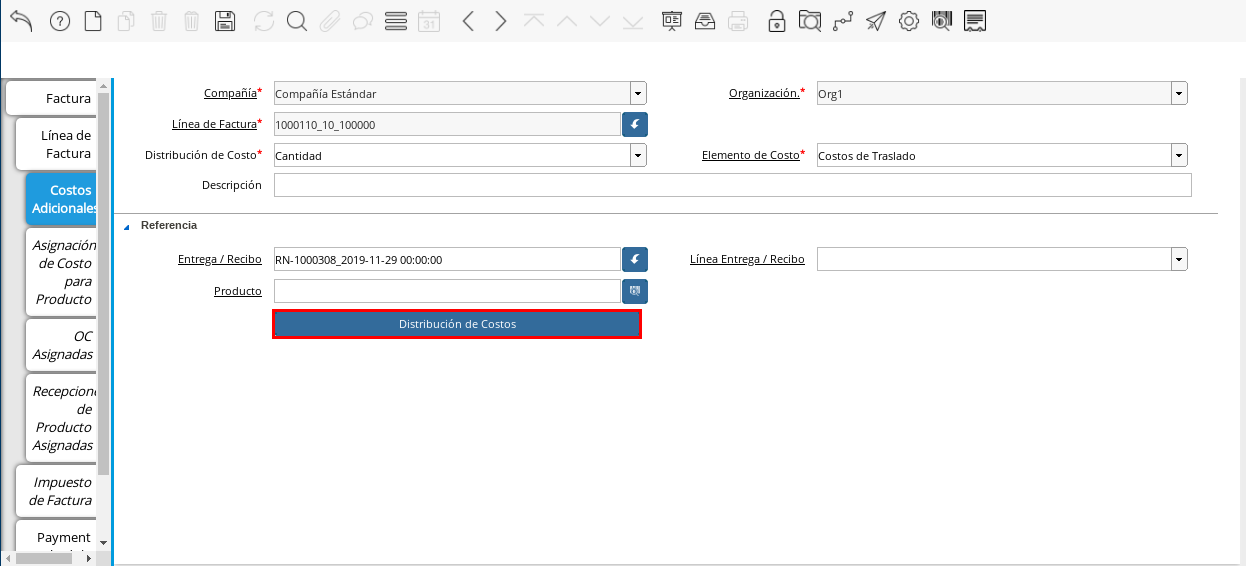This screenshot has width=1246, height=566.
Task: Go to the previous tab with the left chevron
Action: 468,21
